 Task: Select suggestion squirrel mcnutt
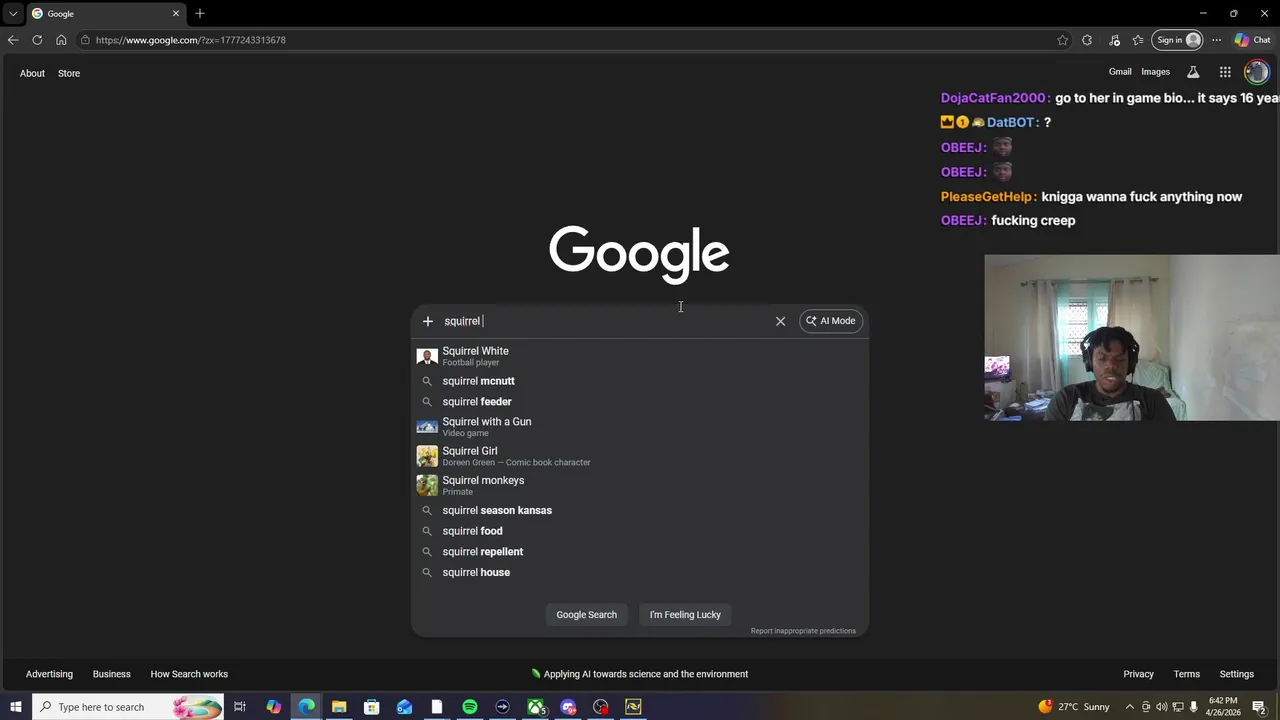640,381
